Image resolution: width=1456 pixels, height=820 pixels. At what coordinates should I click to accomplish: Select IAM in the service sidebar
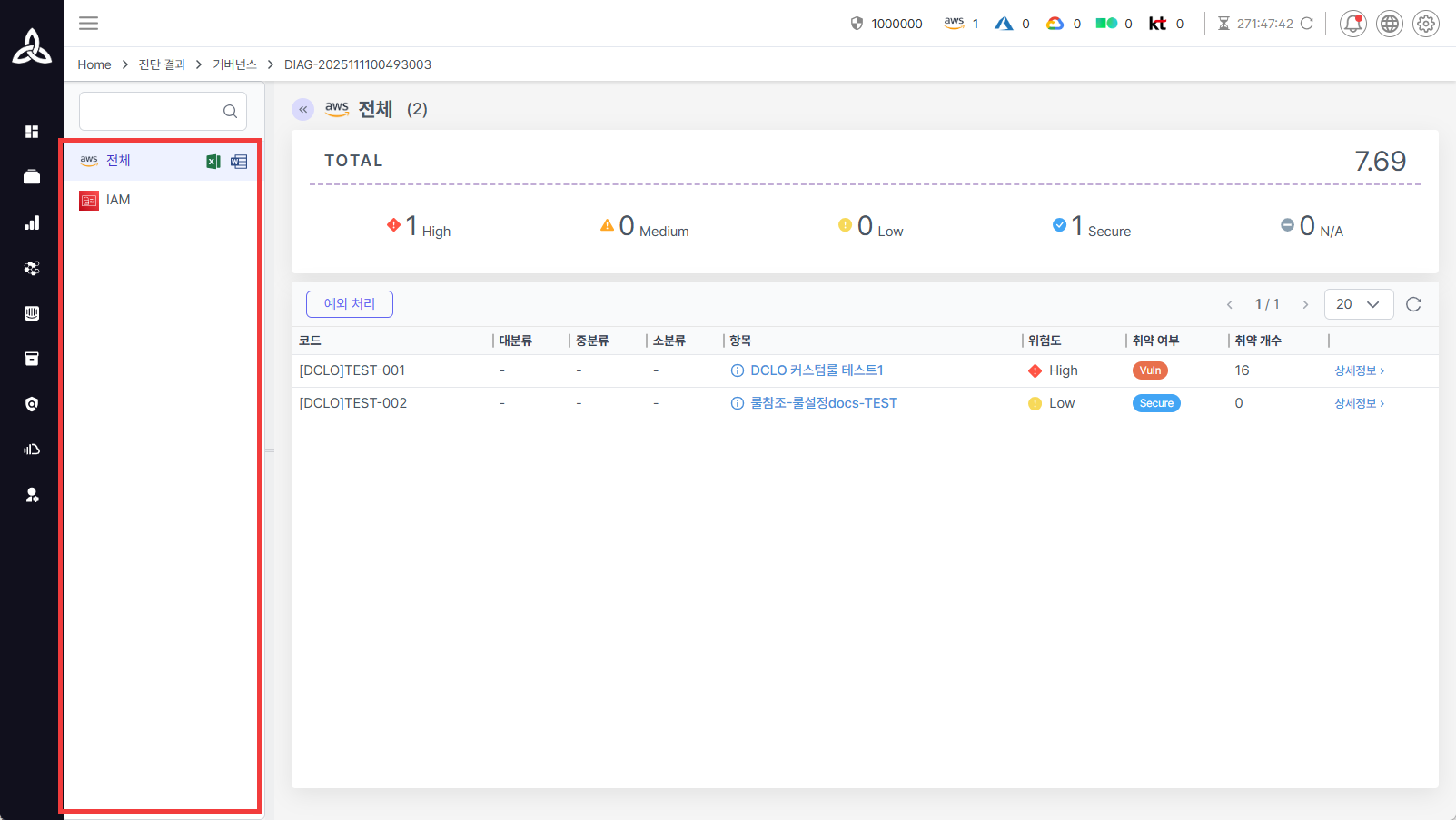tap(118, 199)
